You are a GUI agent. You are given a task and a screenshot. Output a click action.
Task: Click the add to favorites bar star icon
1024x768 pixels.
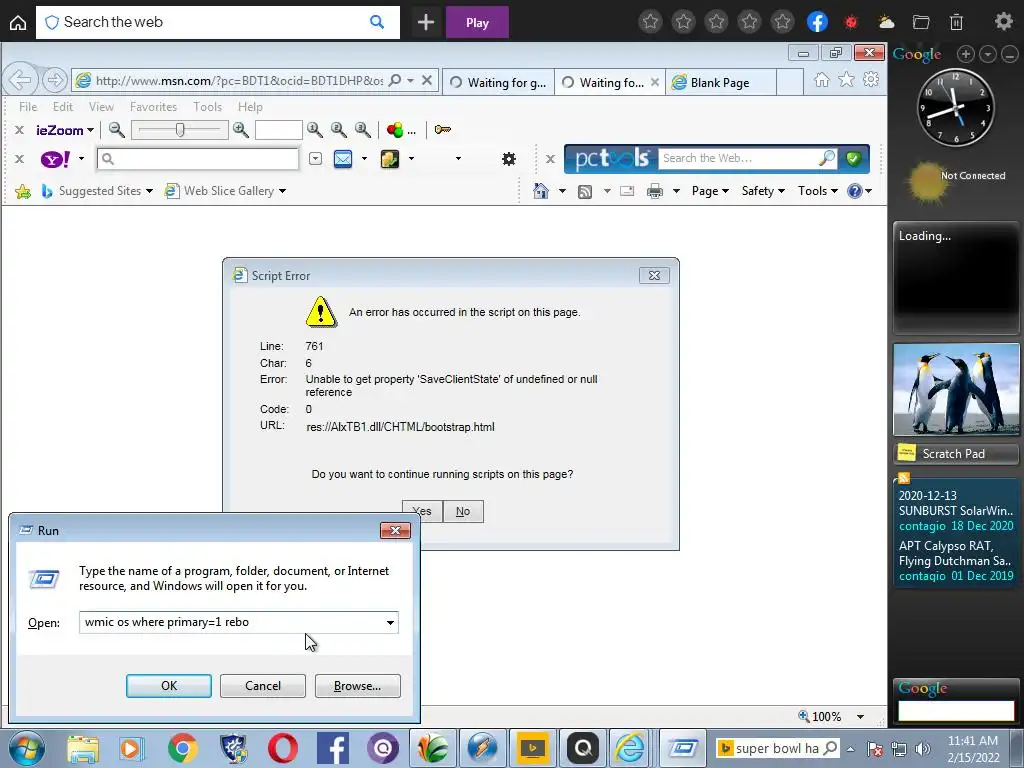23,191
